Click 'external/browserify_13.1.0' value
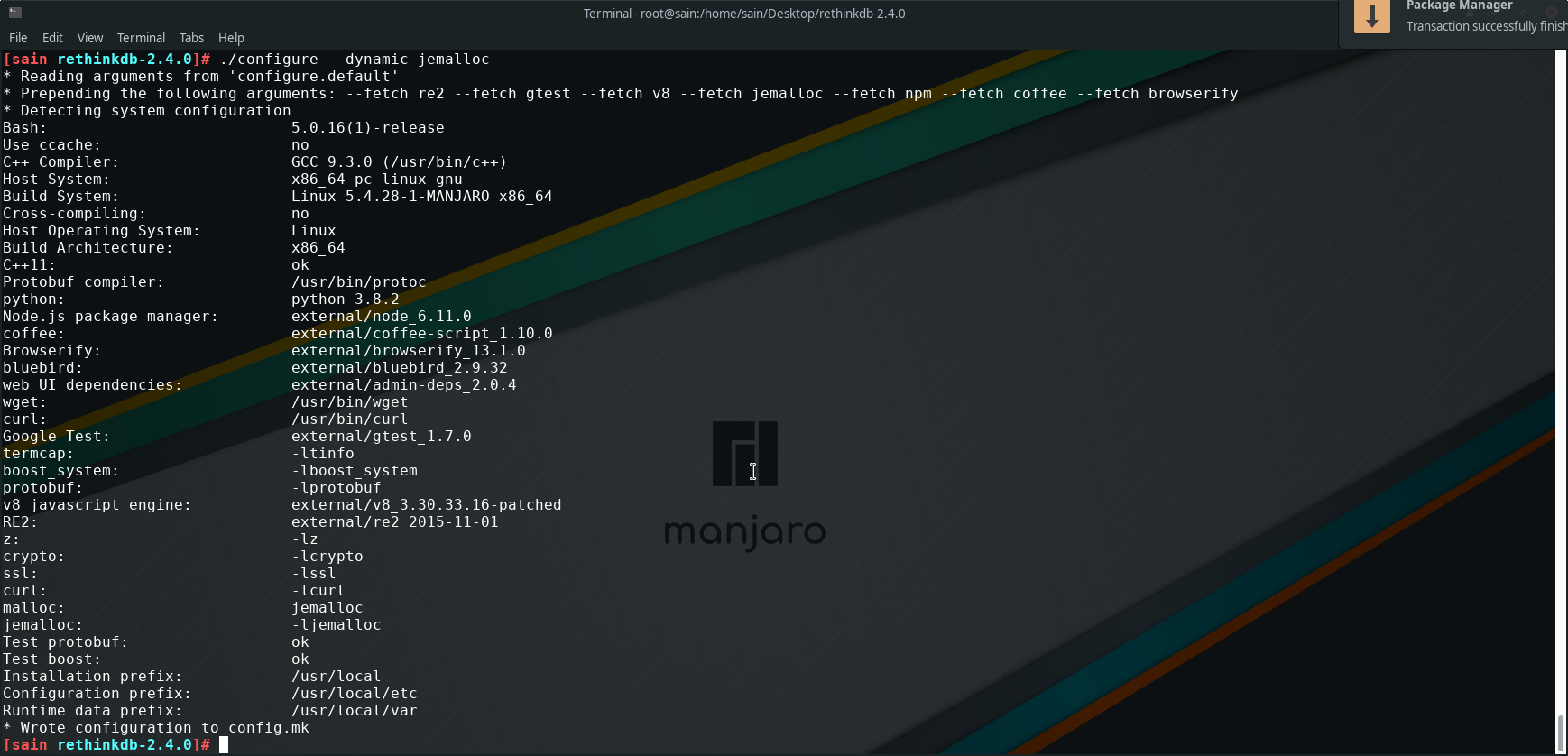This screenshot has height=756, width=1568. [408, 351]
